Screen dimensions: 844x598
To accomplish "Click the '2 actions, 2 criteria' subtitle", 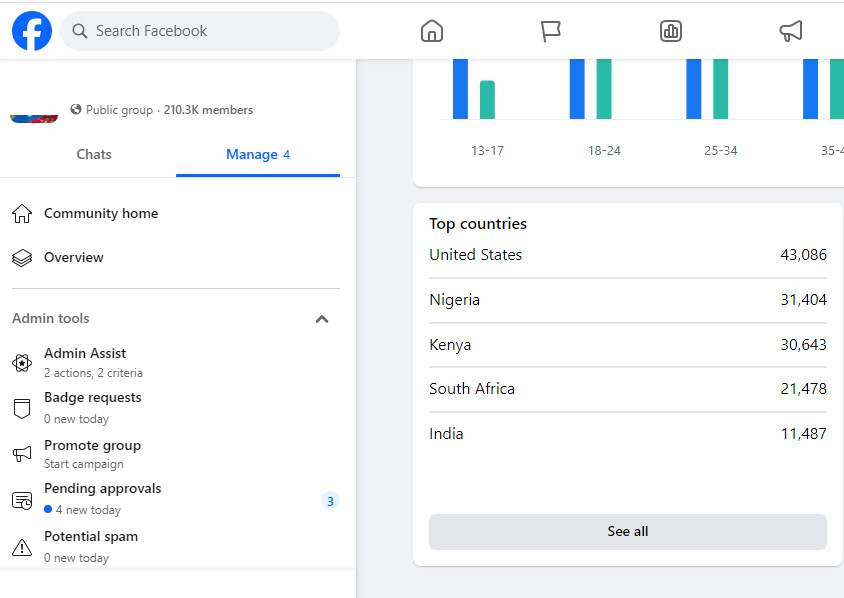I will [94, 373].
